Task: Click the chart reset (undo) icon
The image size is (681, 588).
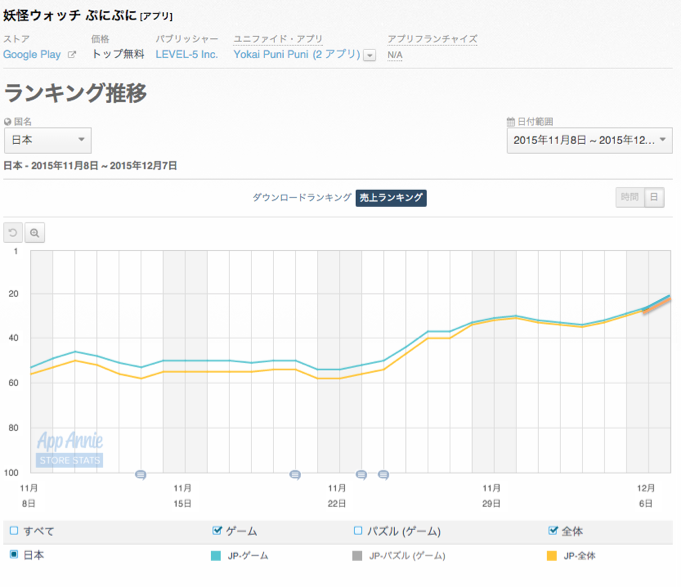Action: point(14,233)
